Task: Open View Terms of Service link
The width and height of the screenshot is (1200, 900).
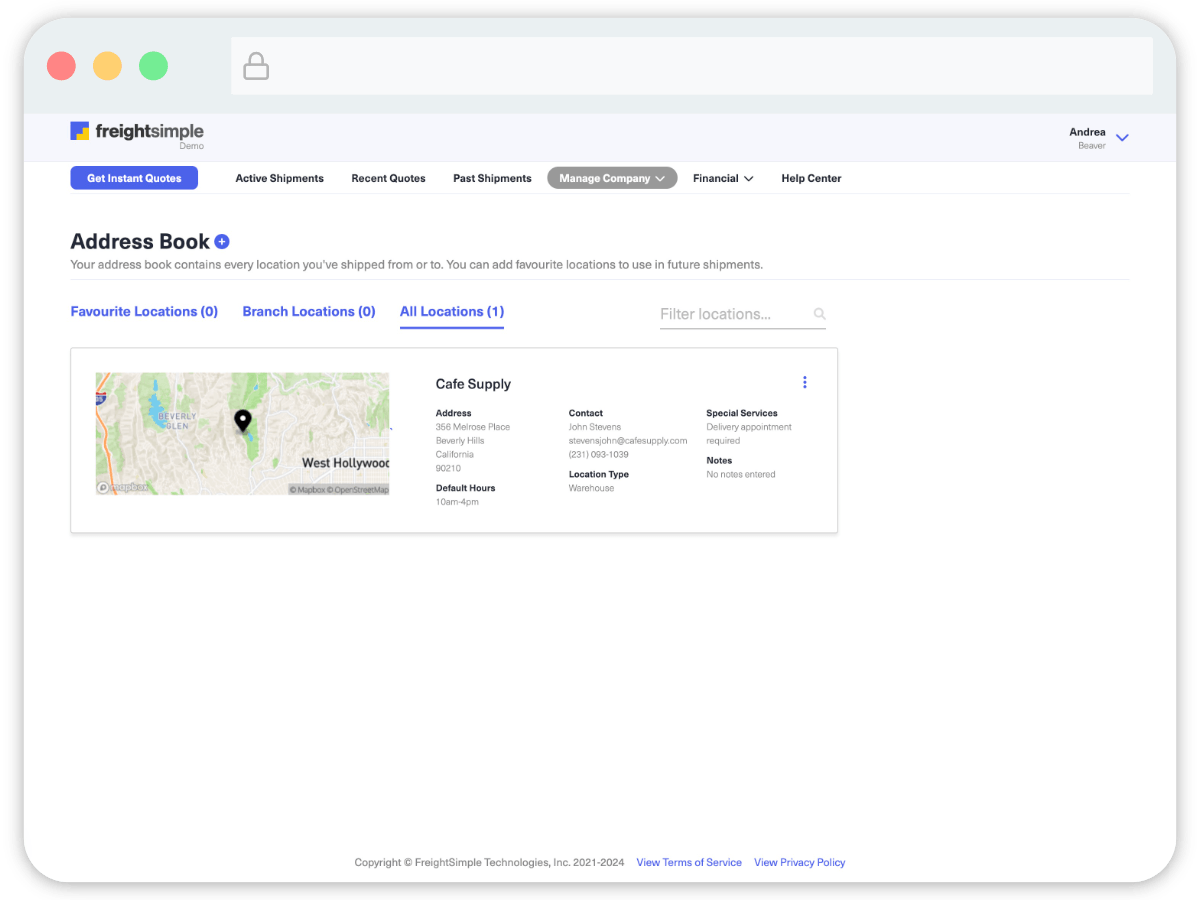Action: (688, 862)
